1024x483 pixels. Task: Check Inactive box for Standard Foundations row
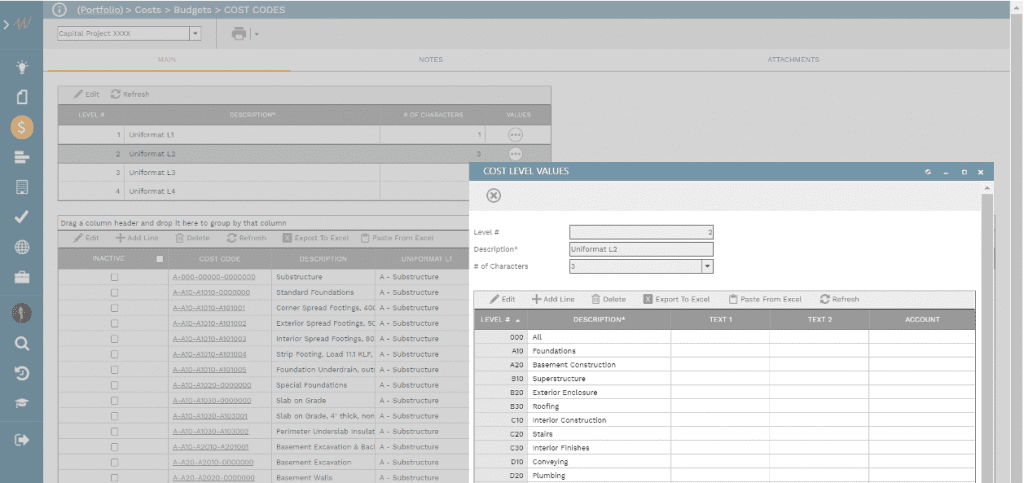[x=114, y=292]
